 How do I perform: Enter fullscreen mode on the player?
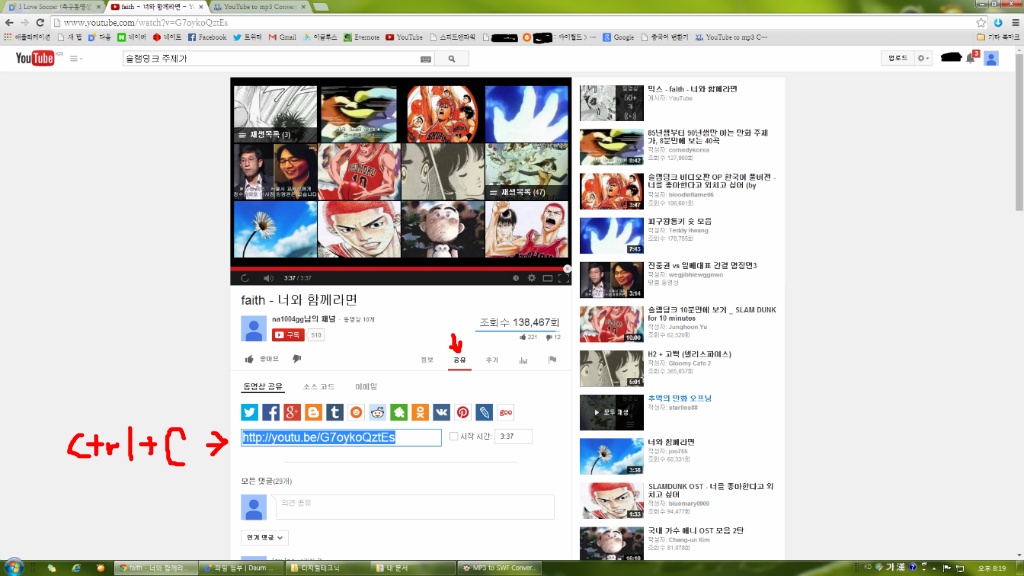tap(563, 278)
